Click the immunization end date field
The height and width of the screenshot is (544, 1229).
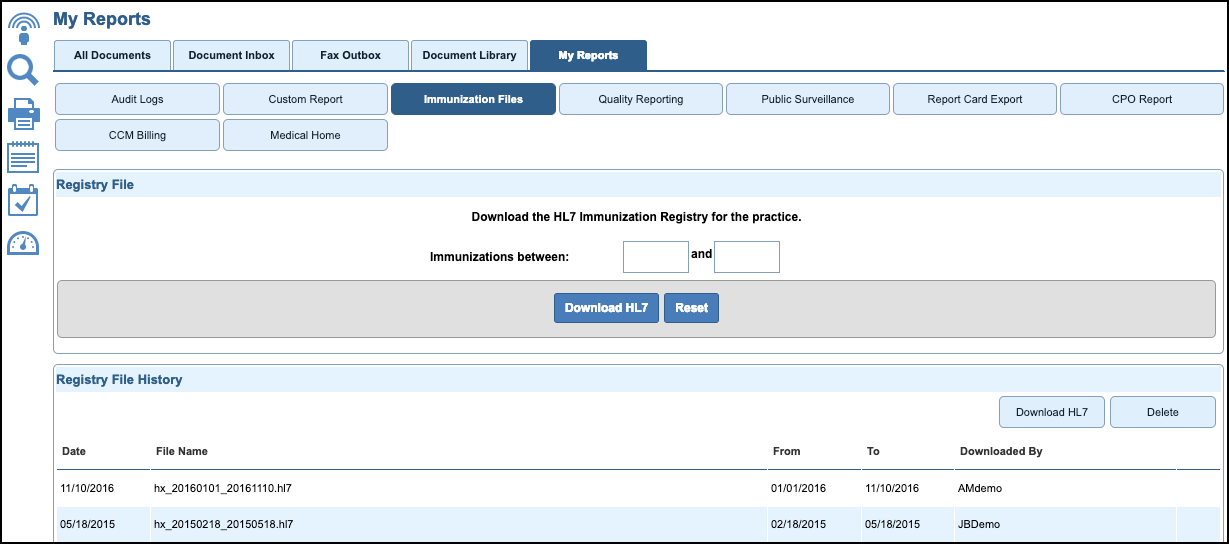746,257
